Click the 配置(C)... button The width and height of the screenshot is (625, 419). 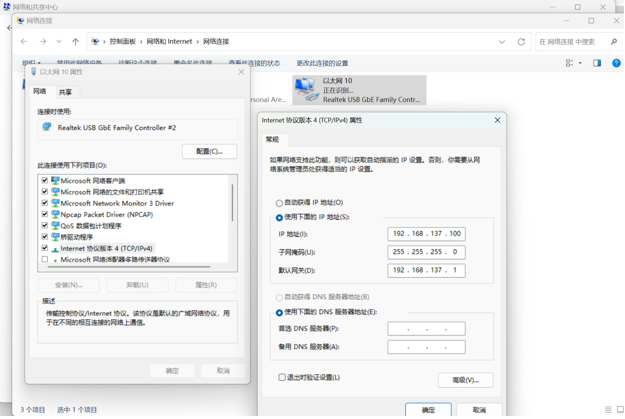pos(210,151)
